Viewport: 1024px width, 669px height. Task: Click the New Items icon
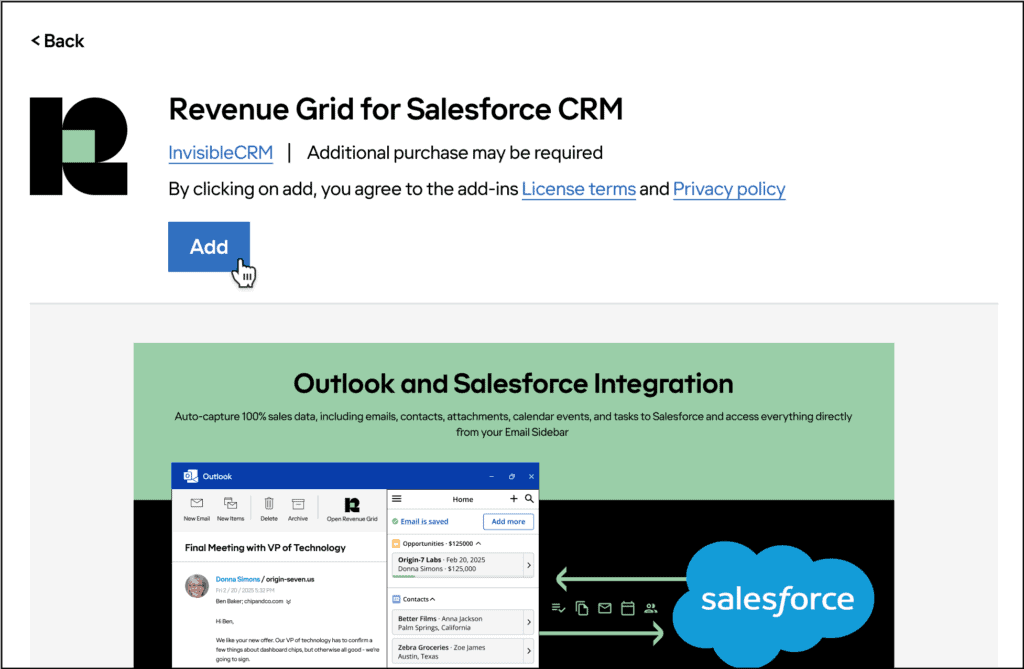(x=230, y=504)
